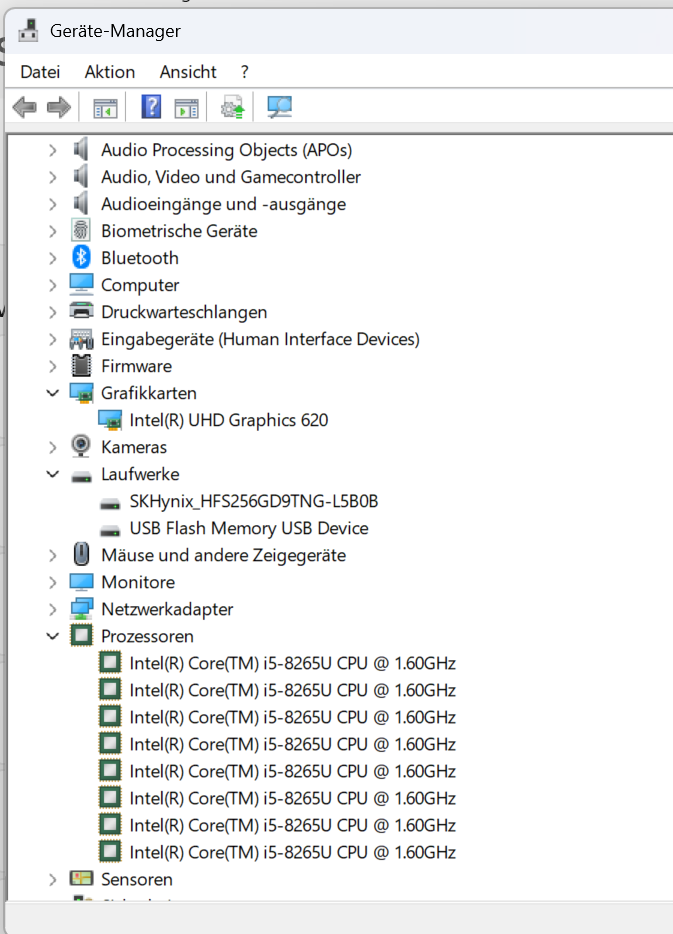This screenshot has width=673, height=934.
Task: Open the Datei menu
Action: coord(40,71)
